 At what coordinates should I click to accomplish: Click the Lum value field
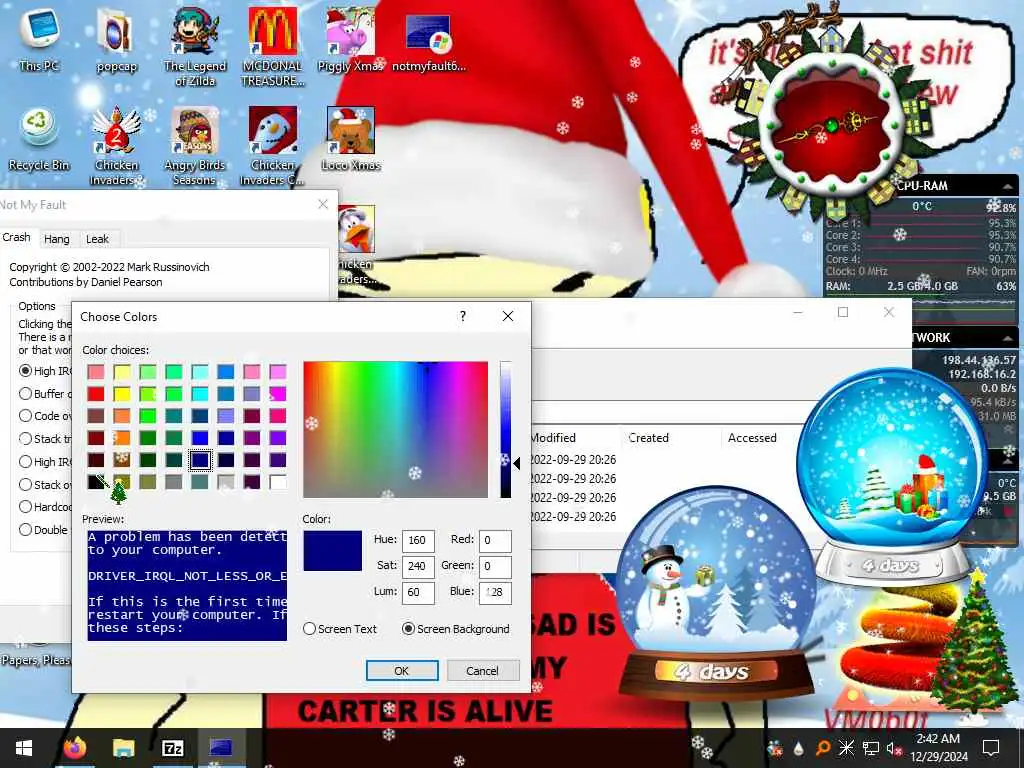tap(418, 593)
